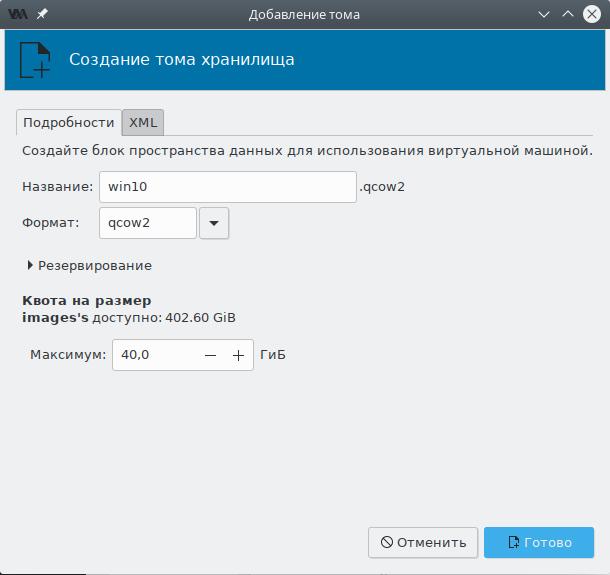Screen dimensions: 610x575
Task: Click the Формат: label
Action: [51, 223]
